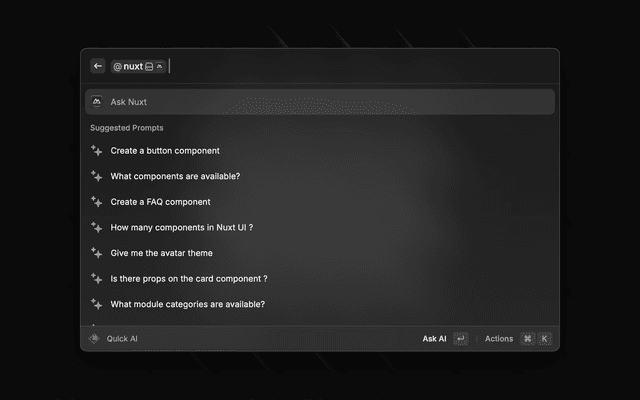Screen dimensions: 640x400
Task: Open the Actions menu
Action: point(499,339)
